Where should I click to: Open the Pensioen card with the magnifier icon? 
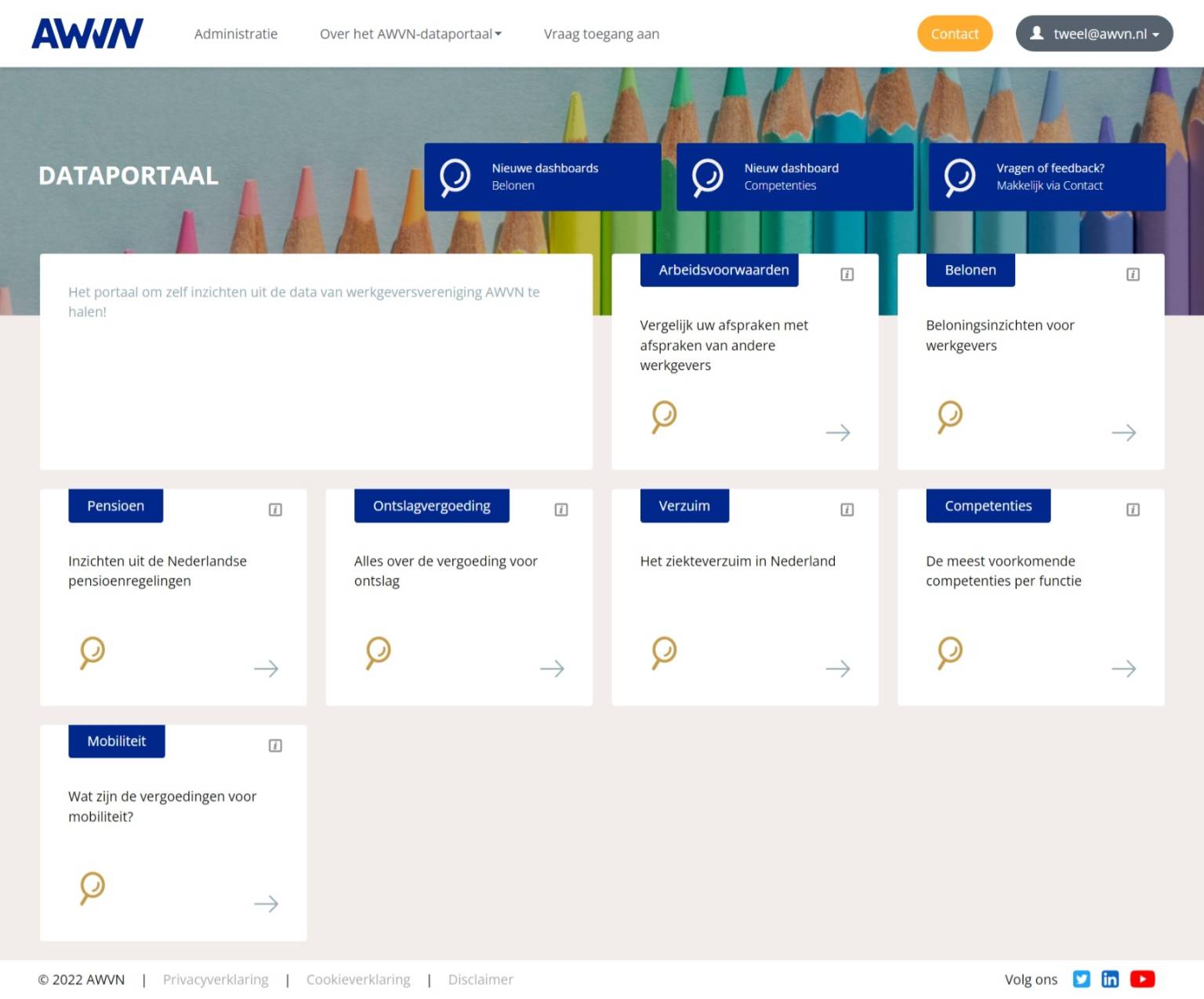pyautogui.click(x=92, y=652)
